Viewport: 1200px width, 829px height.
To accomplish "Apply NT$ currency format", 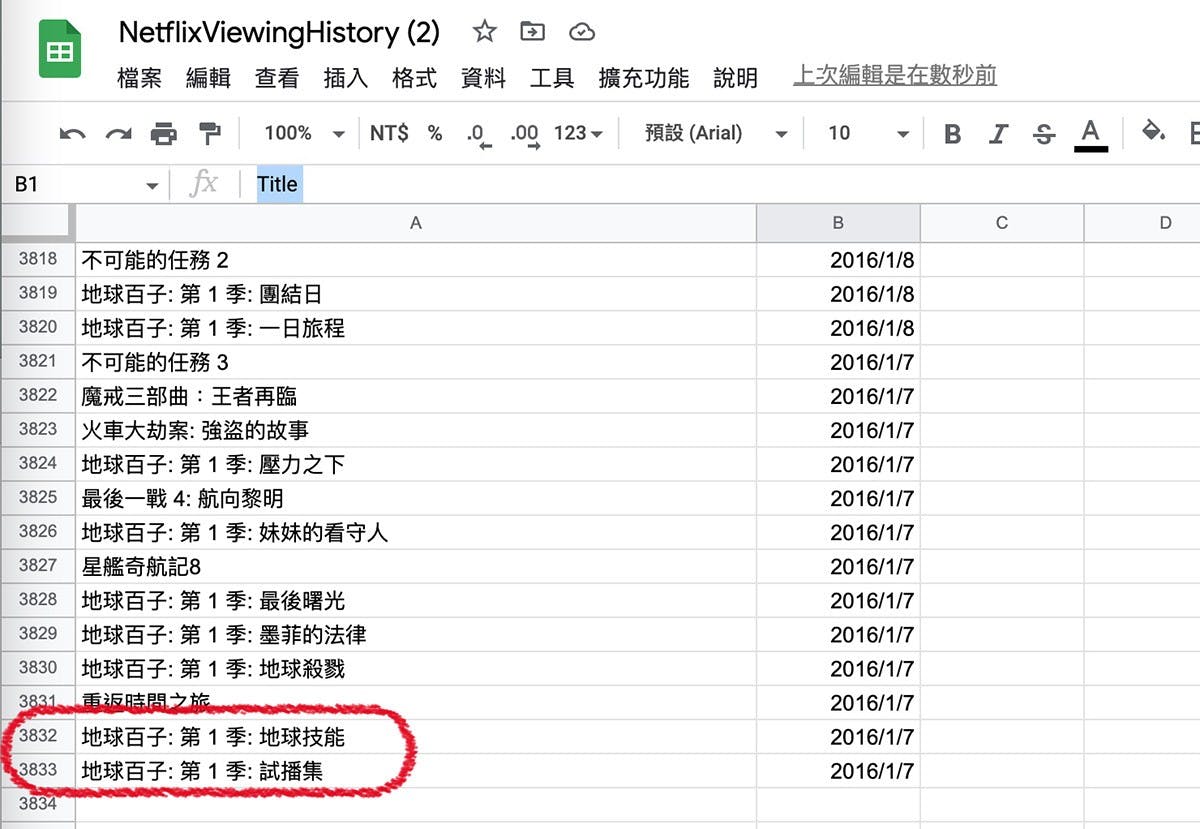I will point(389,133).
